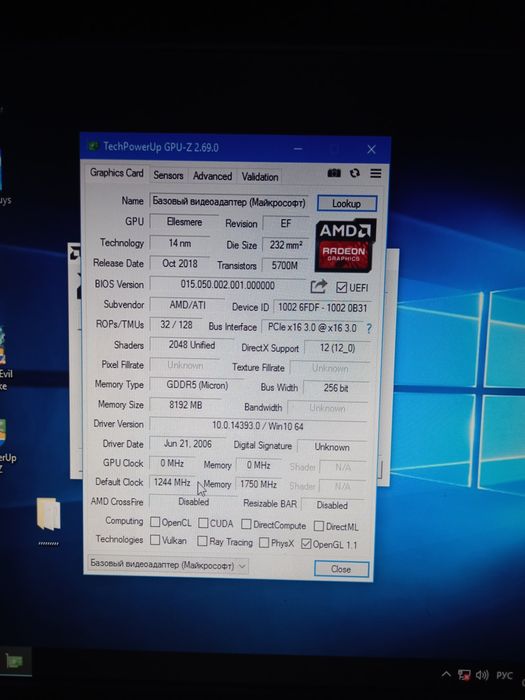Click the ROPs/TMUs value 32 / 128
Image resolution: width=525 pixels, height=700 pixels.
click(176, 325)
